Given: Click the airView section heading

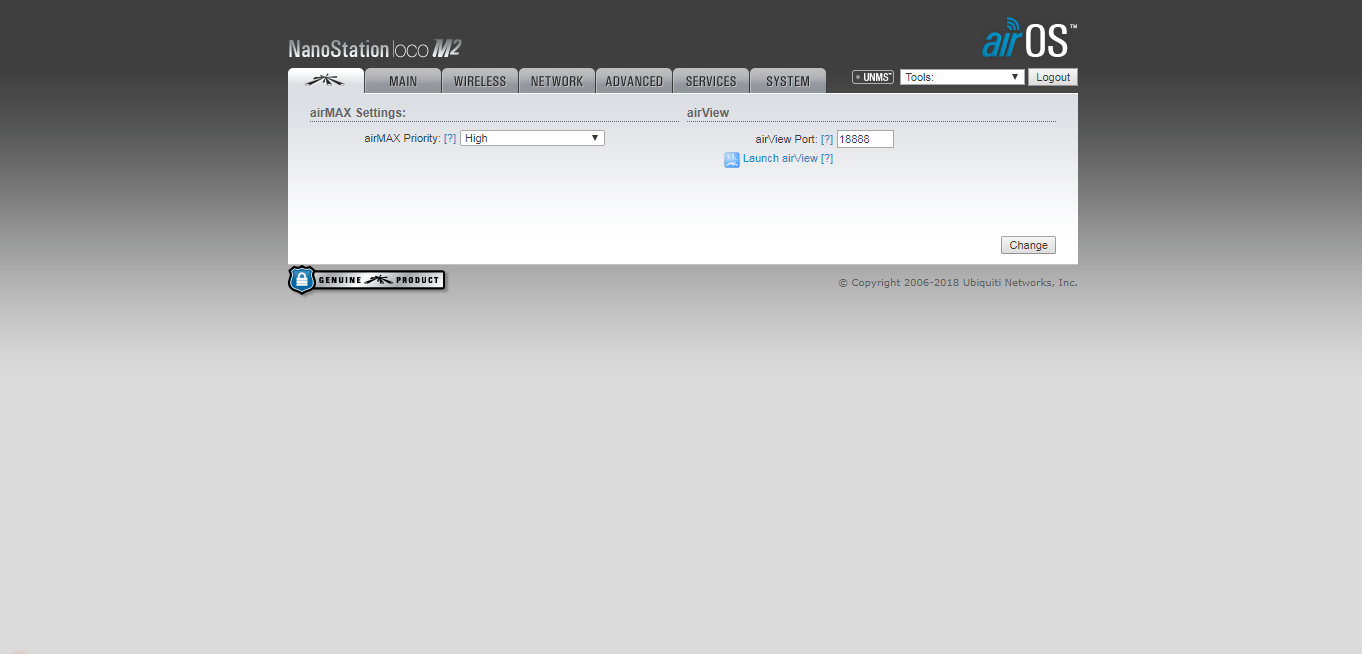Looking at the screenshot, I should 708,113.
